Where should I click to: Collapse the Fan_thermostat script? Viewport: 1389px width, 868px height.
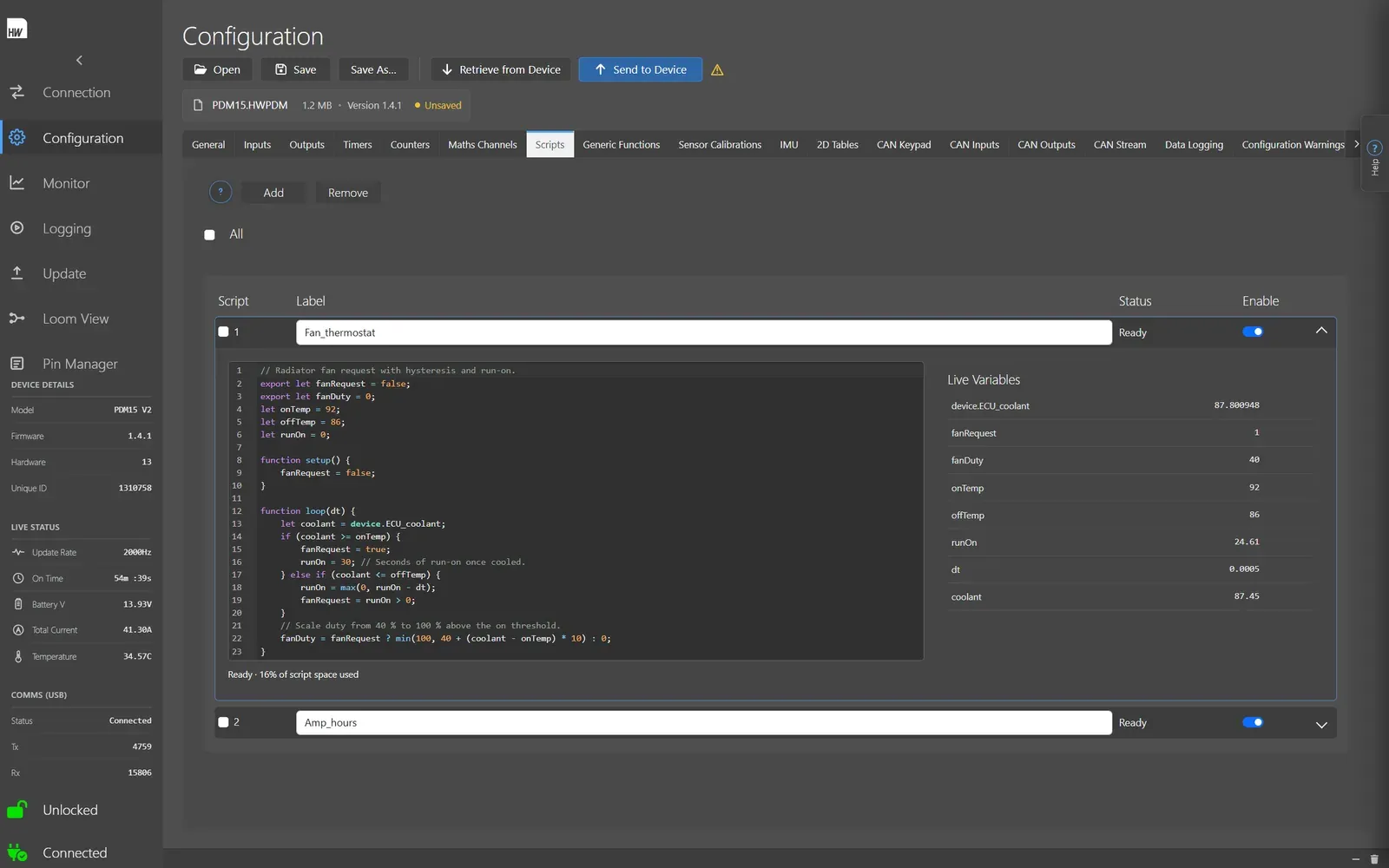pos(1321,331)
